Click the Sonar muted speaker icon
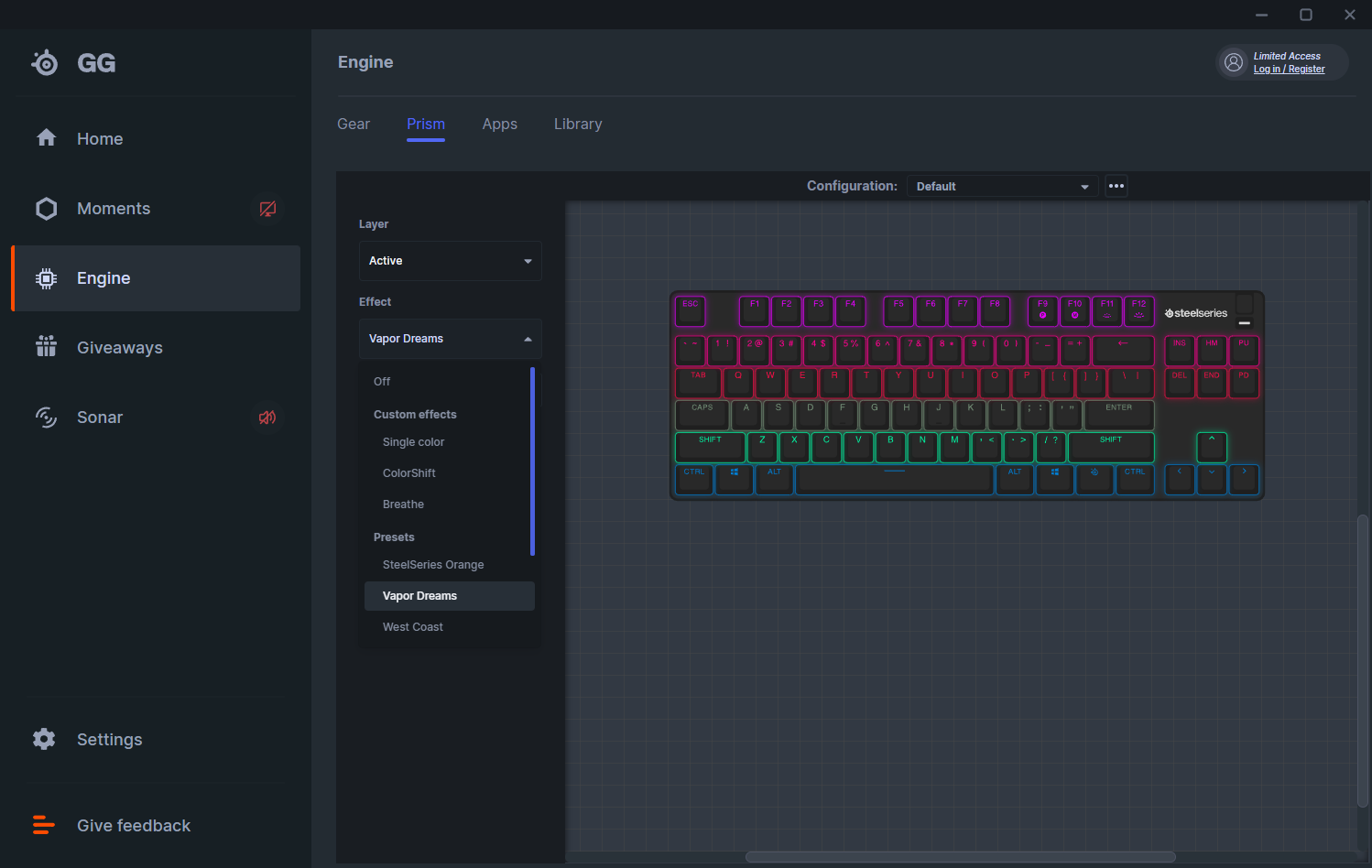1372x868 pixels. [x=267, y=418]
